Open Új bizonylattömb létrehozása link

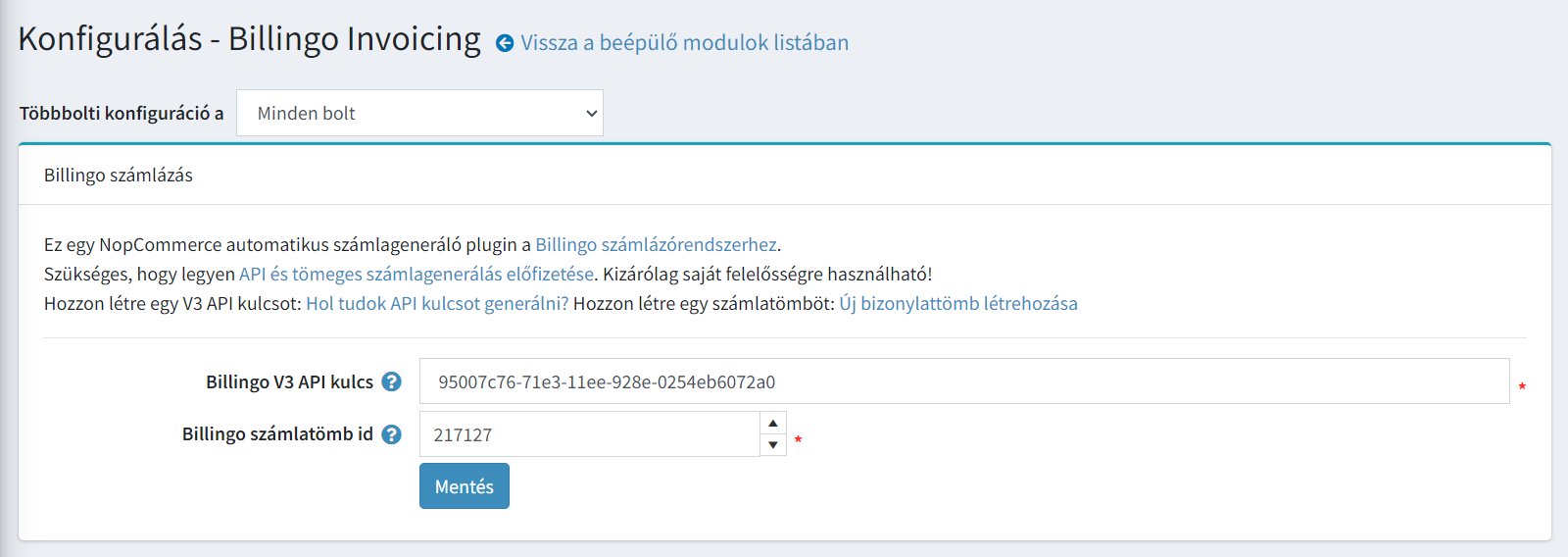958,303
